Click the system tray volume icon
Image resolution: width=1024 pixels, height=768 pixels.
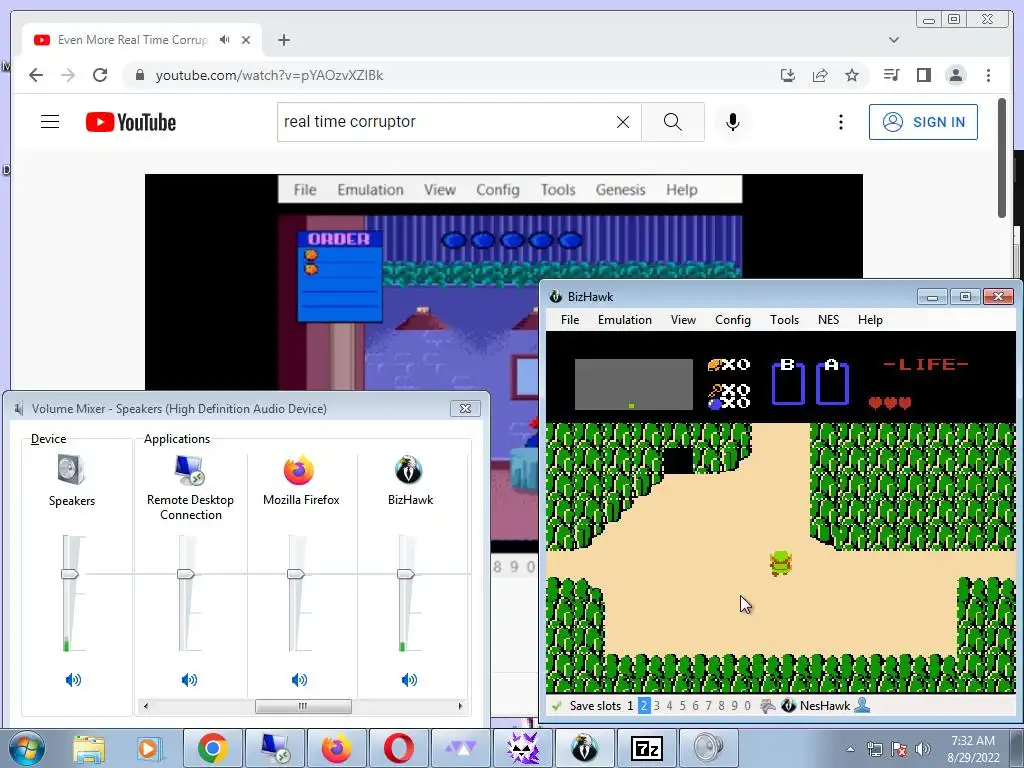pyautogui.click(x=922, y=749)
